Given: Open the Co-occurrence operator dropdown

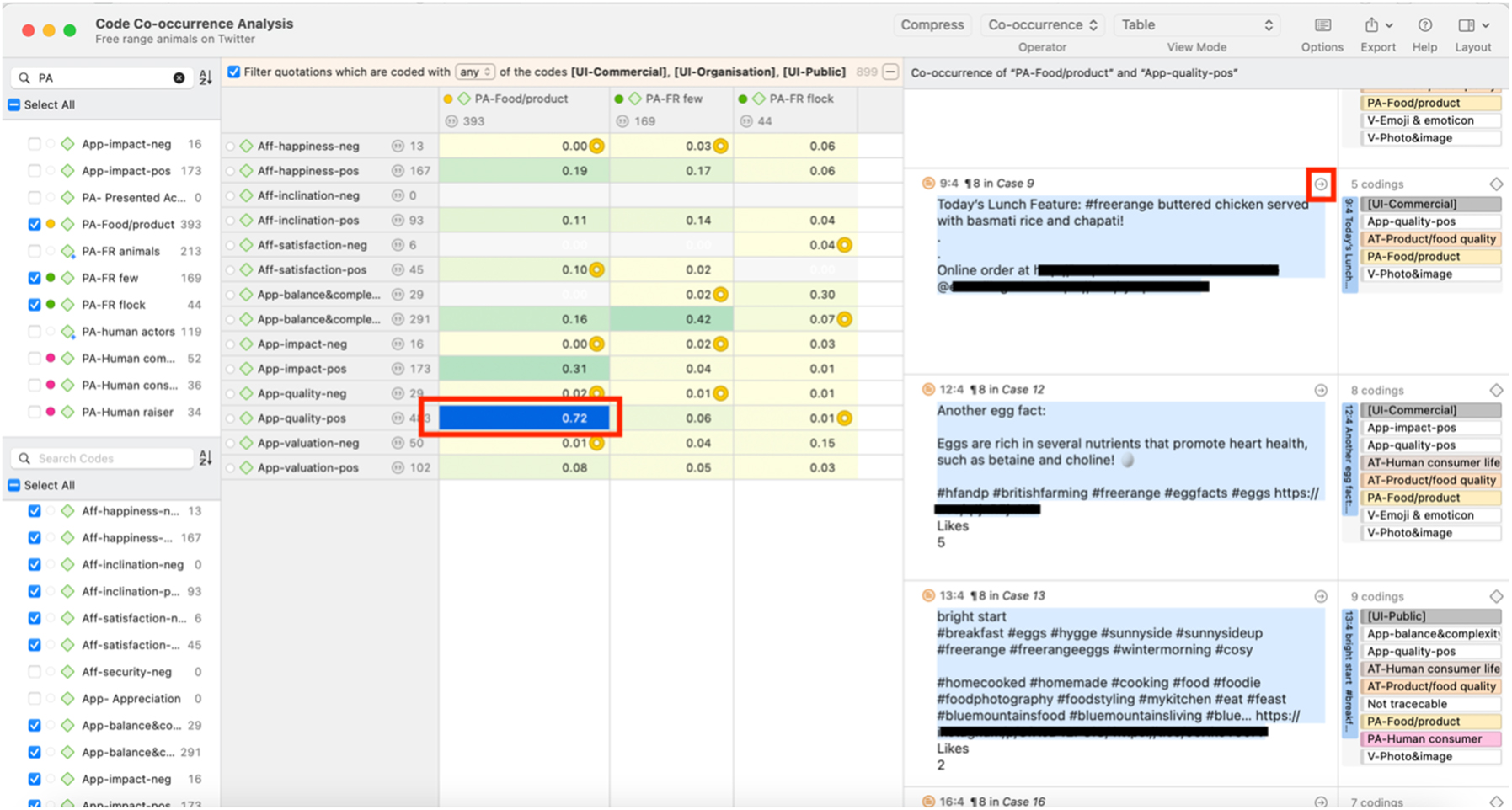Looking at the screenshot, I should point(1042,25).
